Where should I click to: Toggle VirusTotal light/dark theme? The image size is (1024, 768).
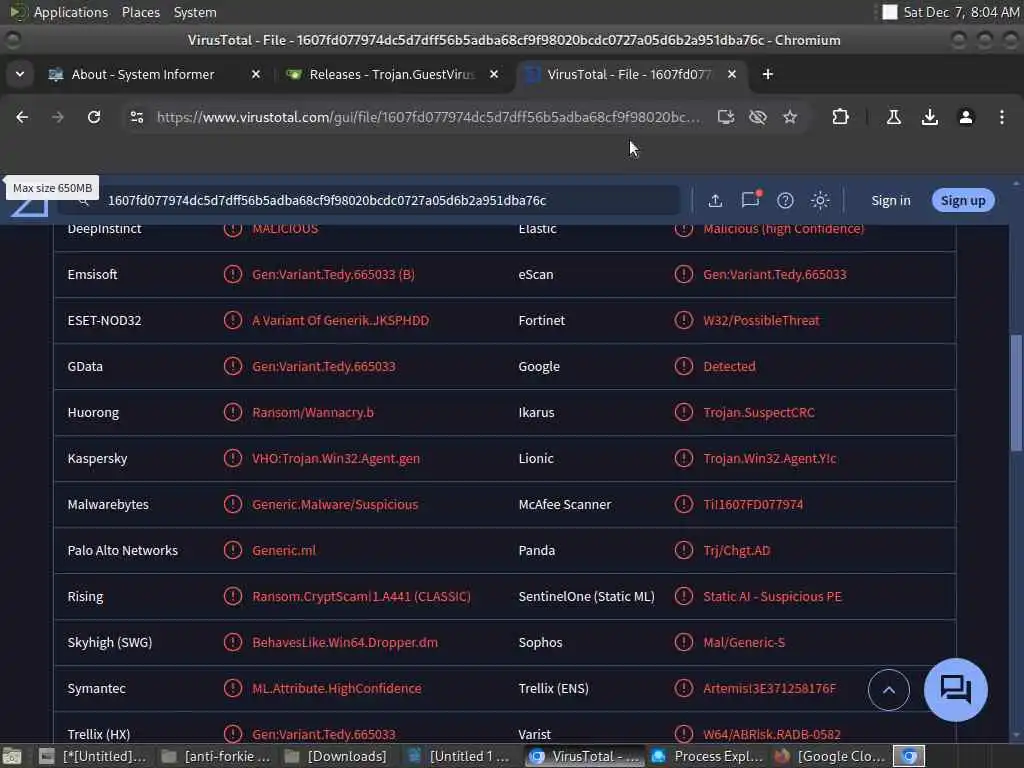pyautogui.click(x=820, y=200)
